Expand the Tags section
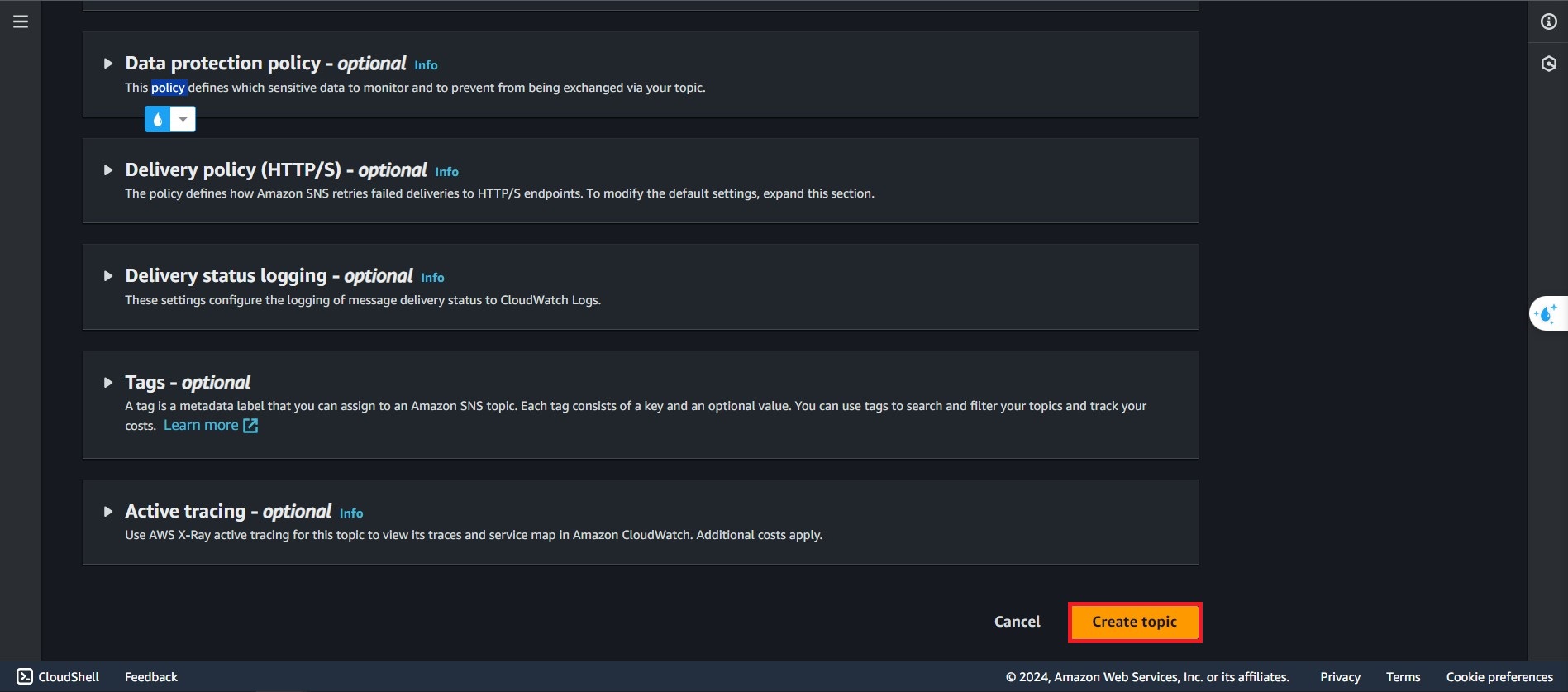Image resolution: width=1568 pixels, height=692 pixels. click(107, 383)
